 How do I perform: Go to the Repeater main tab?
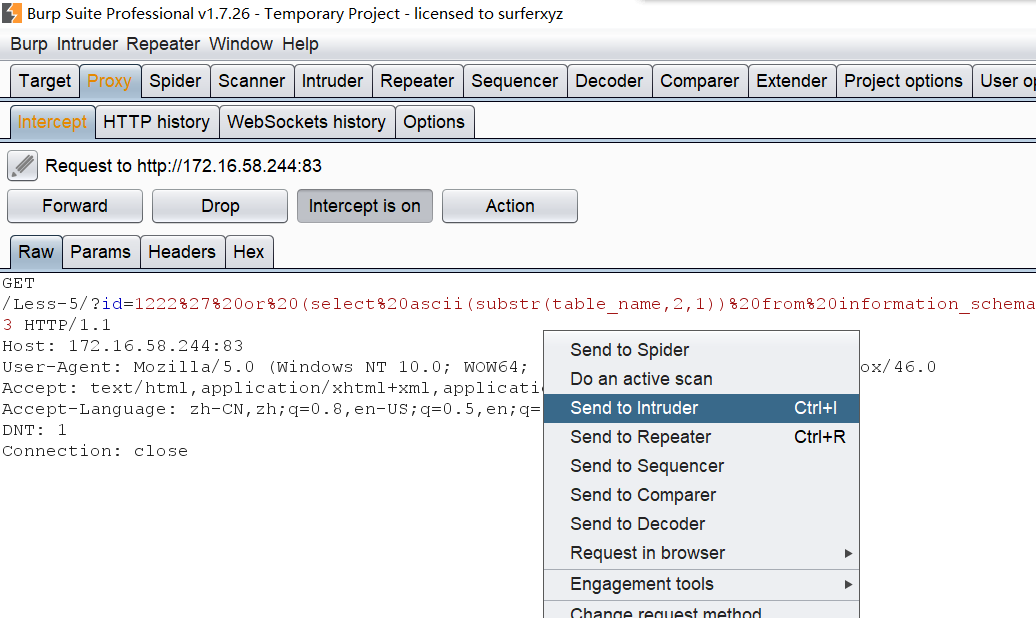[x=417, y=81]
